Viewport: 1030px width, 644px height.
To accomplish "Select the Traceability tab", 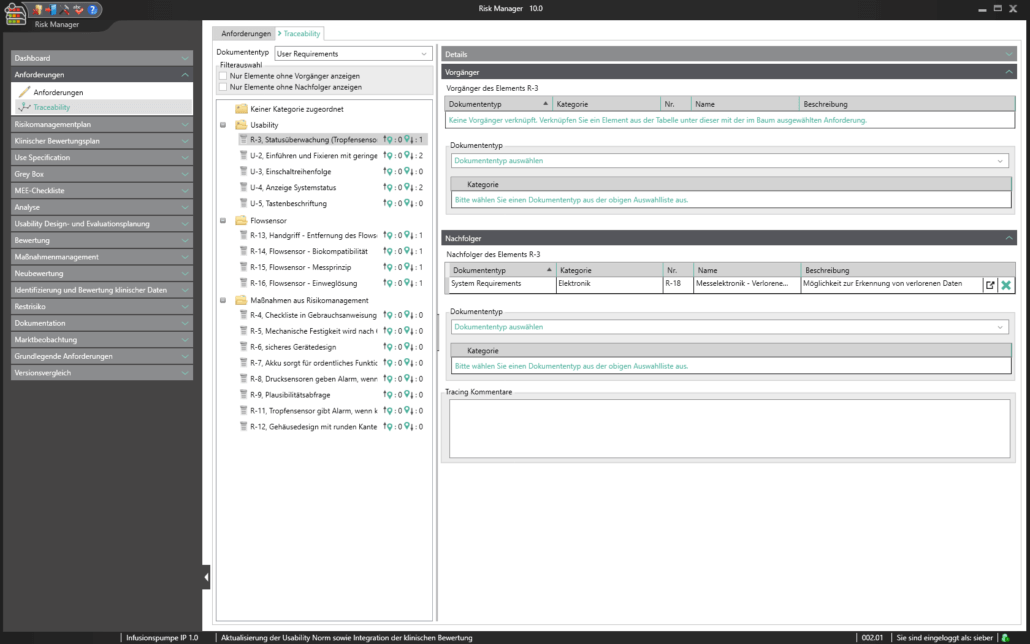I will pos(300,34).
